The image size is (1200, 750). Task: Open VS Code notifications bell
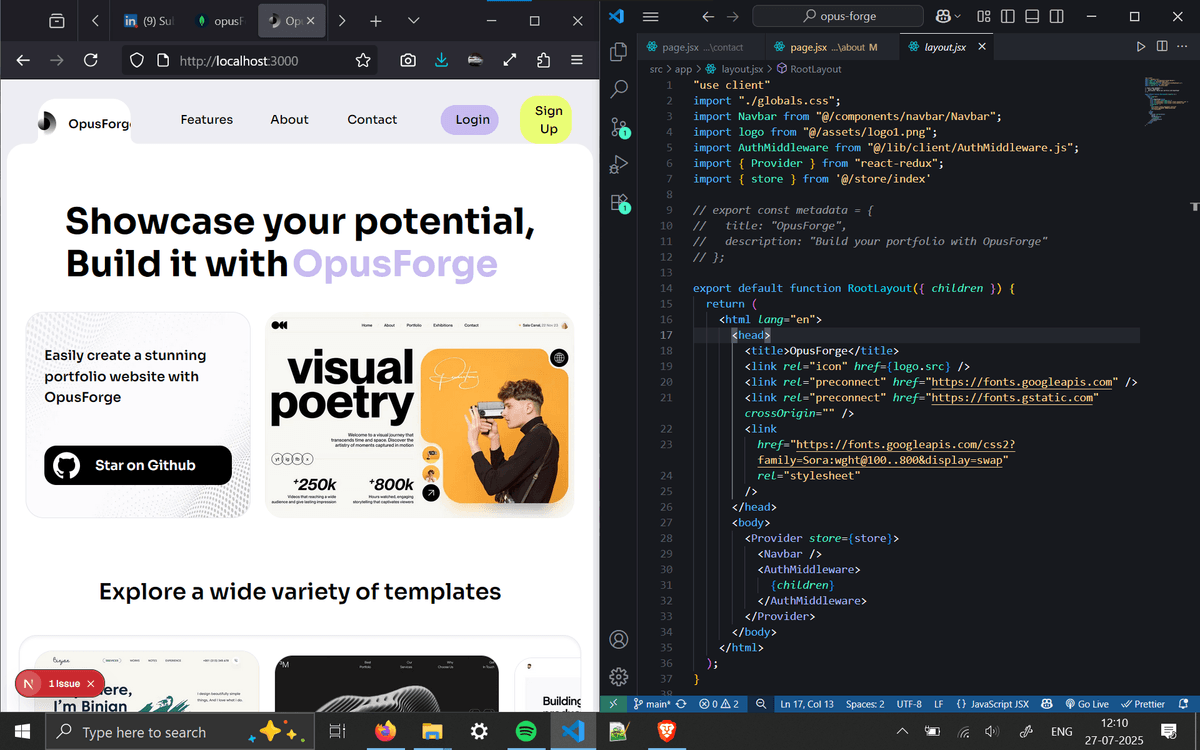(x=1182, y=704)
